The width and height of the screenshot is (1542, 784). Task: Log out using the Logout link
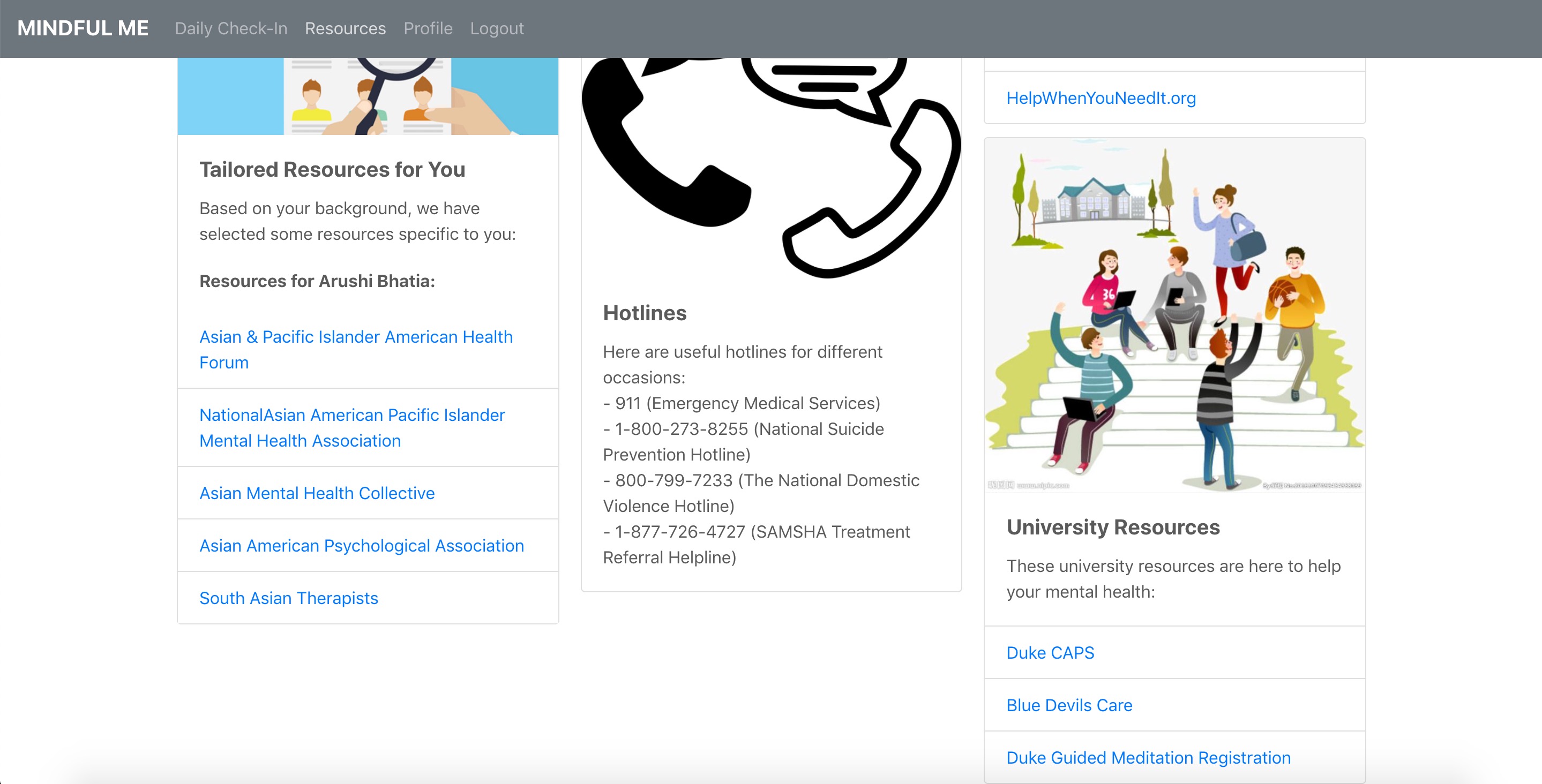point(496,28)
